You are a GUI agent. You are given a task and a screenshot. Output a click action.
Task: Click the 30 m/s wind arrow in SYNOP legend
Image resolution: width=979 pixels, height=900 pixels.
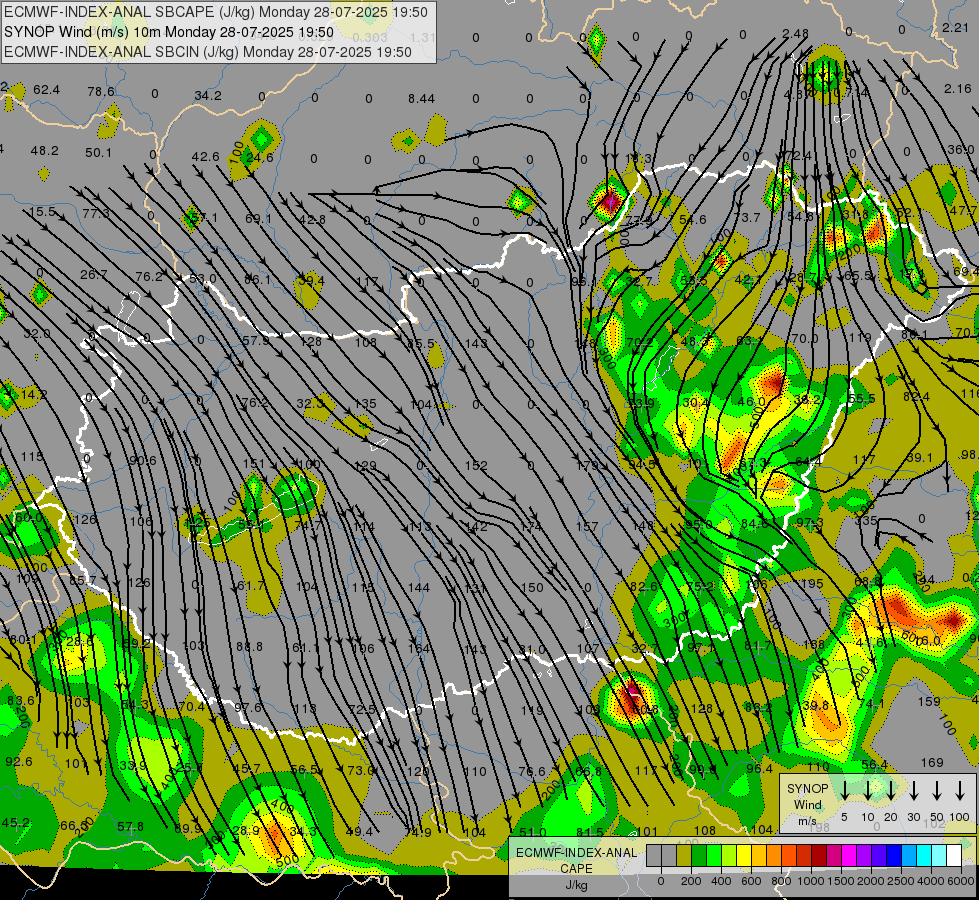[x=913, y=791]
